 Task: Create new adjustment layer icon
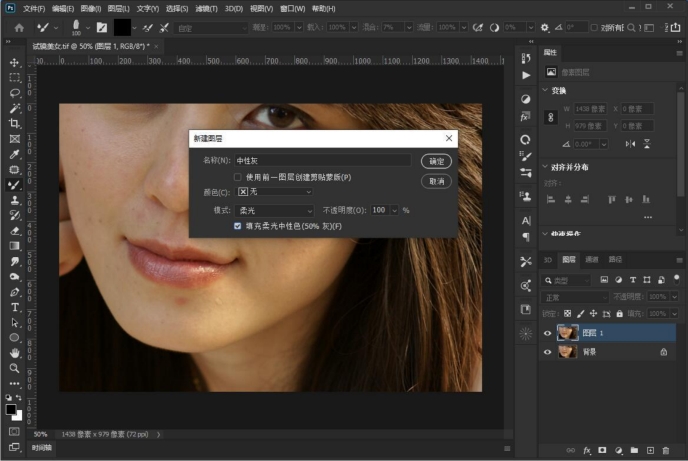tap(618, 450)
